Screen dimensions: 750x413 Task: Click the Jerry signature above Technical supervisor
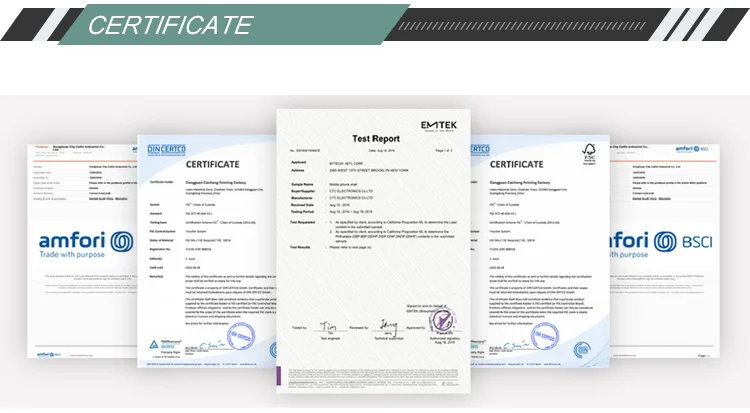coord(389,325)
